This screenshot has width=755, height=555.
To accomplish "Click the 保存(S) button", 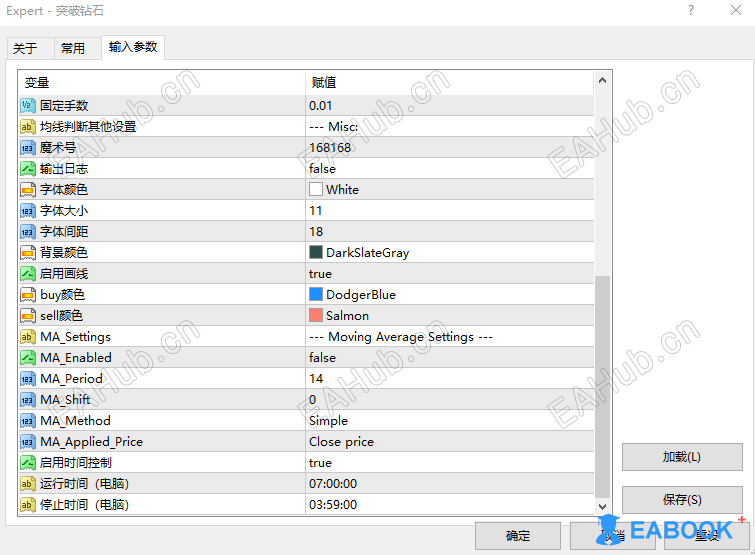I will (682, 500).
